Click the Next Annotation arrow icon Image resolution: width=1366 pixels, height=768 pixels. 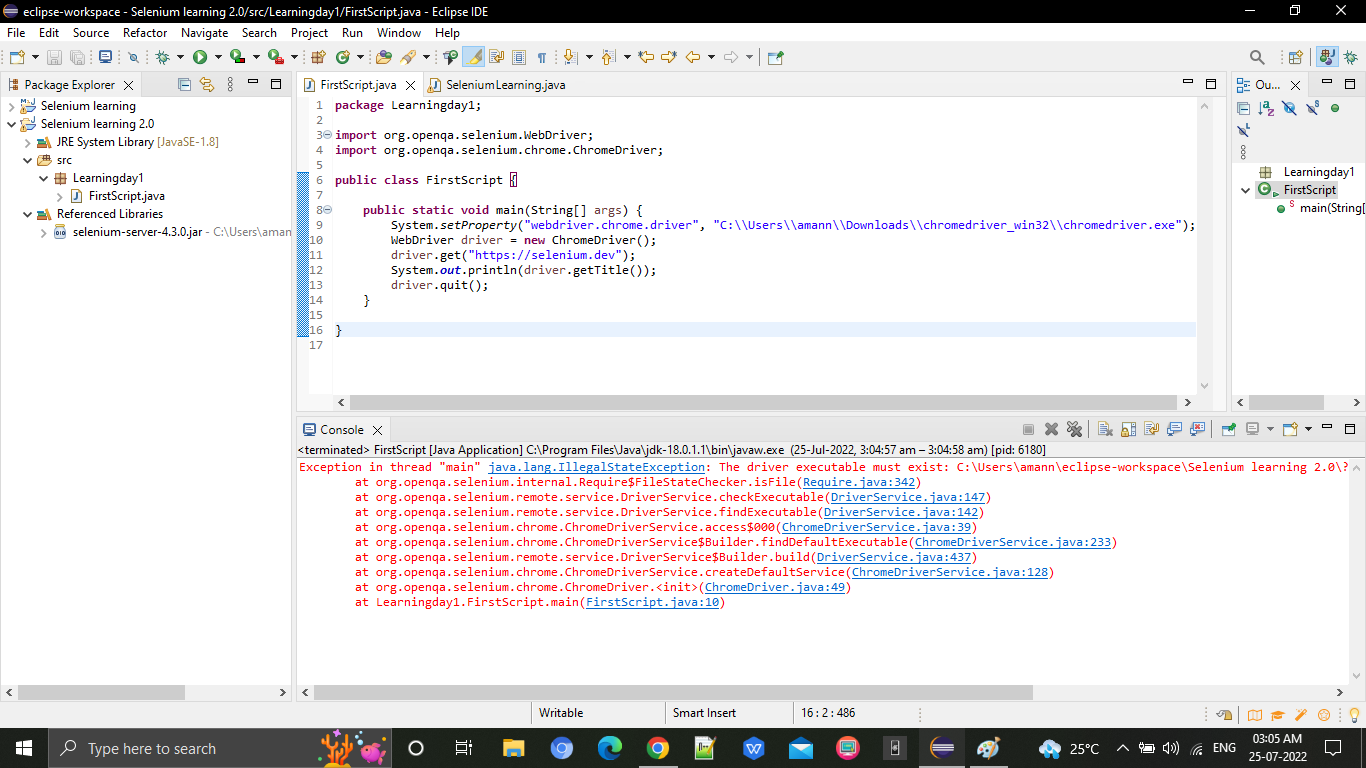(569, 57)
